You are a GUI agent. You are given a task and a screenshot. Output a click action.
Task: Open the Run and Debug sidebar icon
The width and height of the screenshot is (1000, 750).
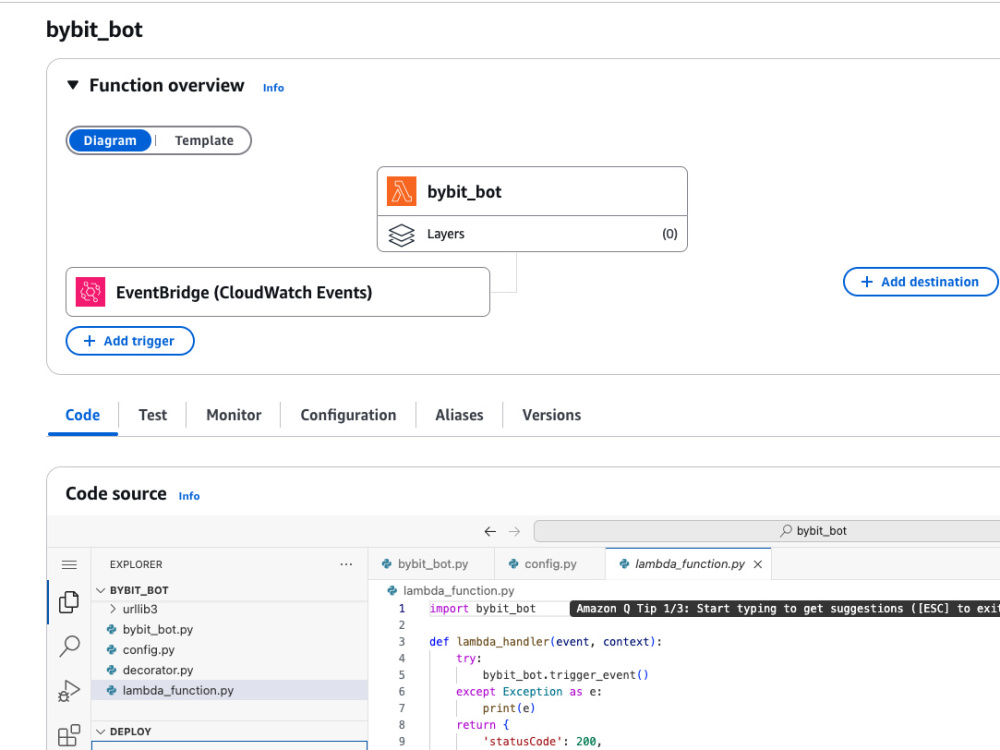(x=69, y=691)
